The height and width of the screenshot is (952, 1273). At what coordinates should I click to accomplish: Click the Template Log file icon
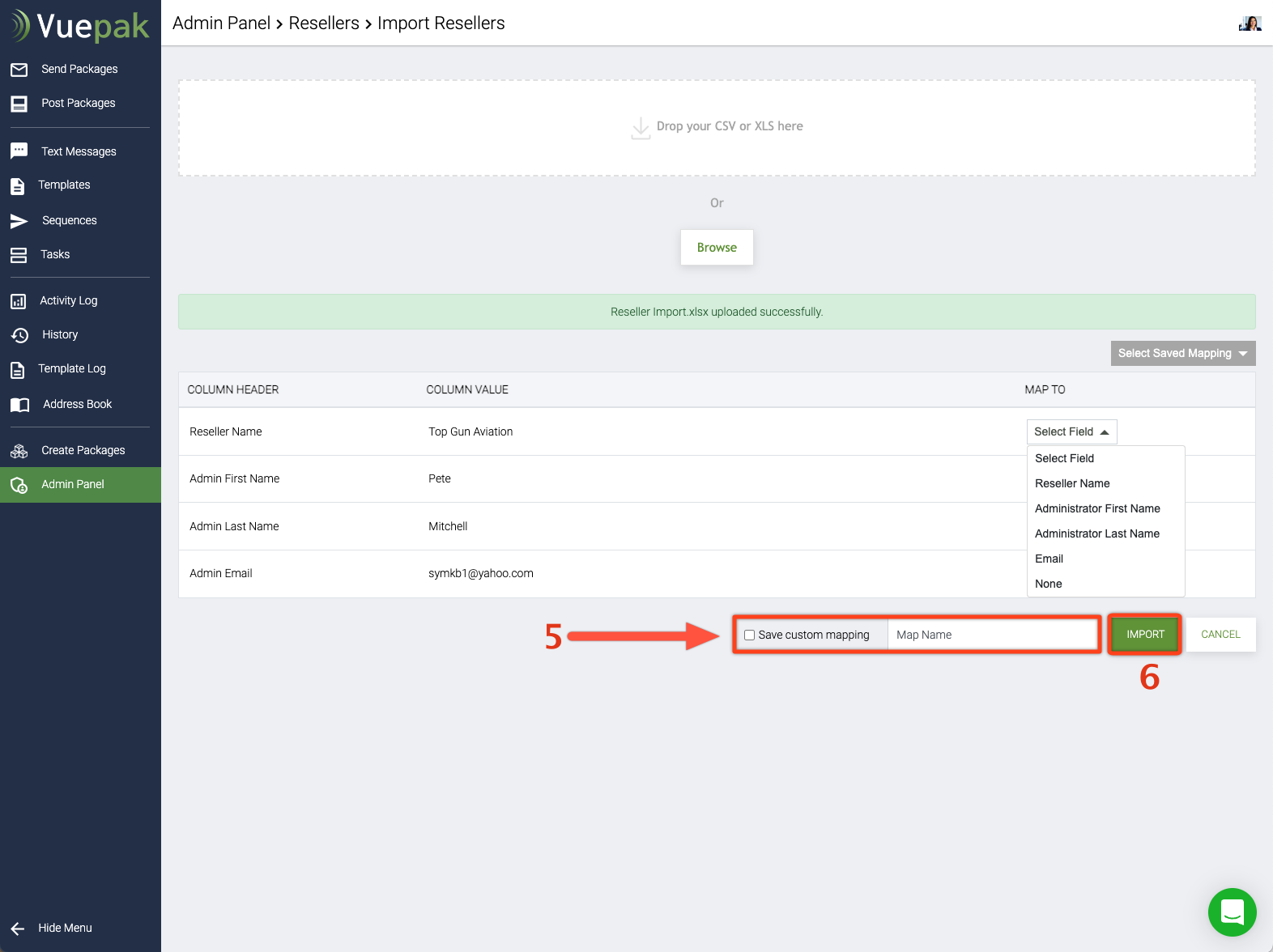click(x=18, y=370)
